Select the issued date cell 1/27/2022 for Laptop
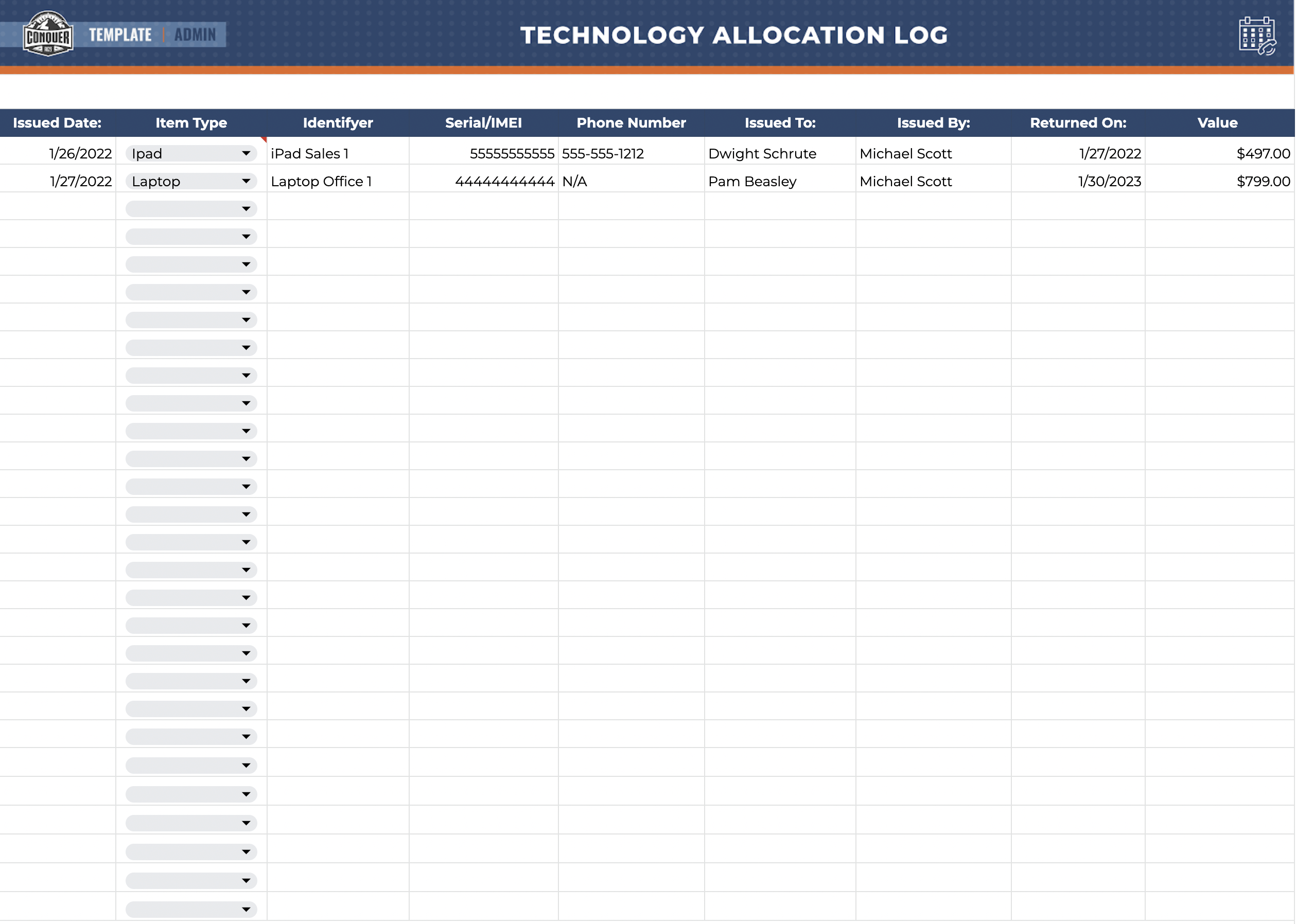This screenshot has width=1296, height=924. click(x=58, y=179)
